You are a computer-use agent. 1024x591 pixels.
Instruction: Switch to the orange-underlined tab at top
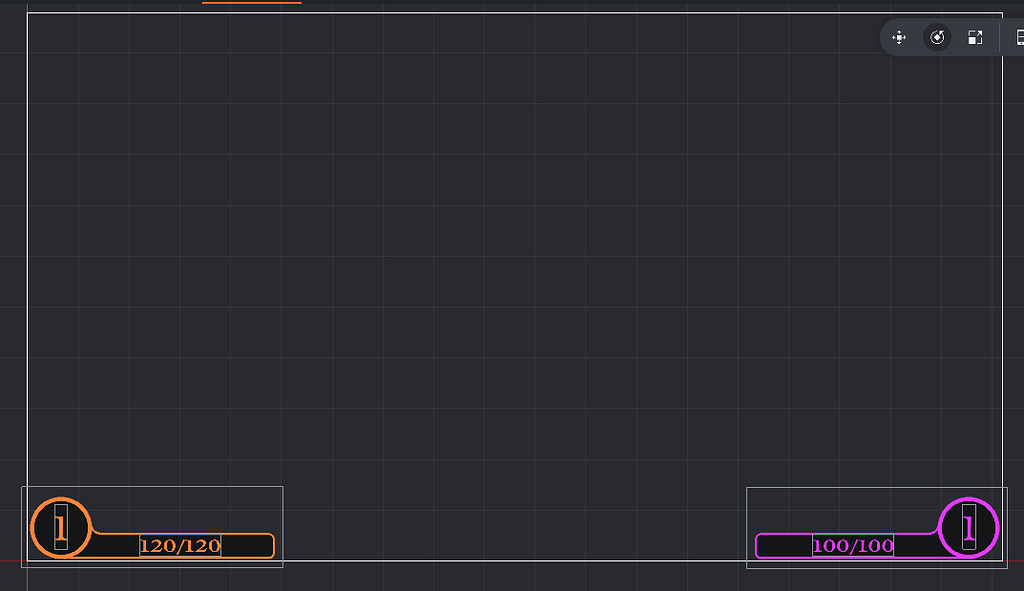250,3
